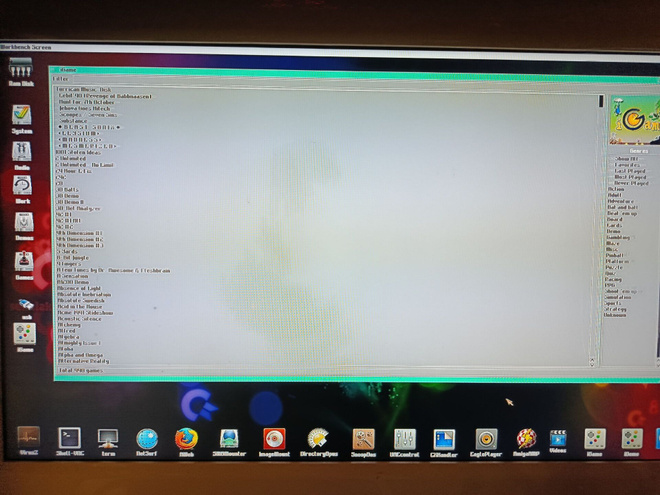Open the Games drive icon

[24, 266]
